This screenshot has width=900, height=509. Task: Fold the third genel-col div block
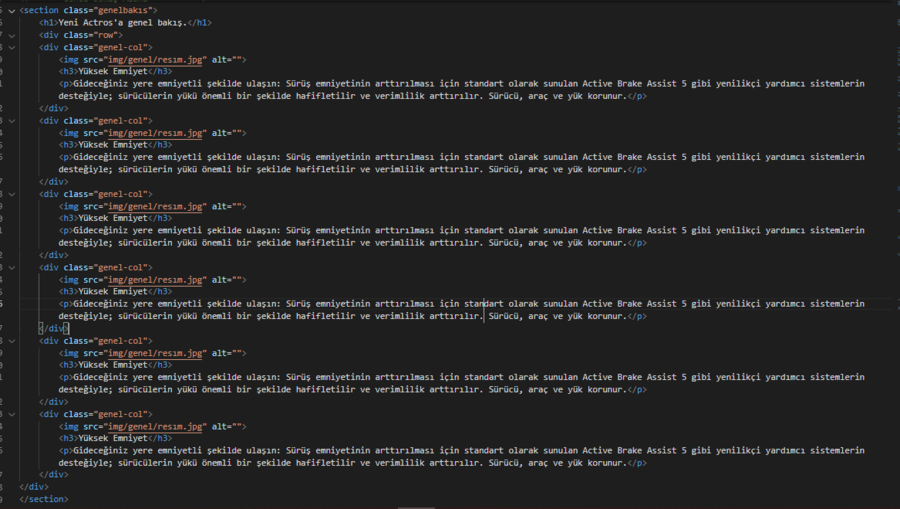click(11, 194)
